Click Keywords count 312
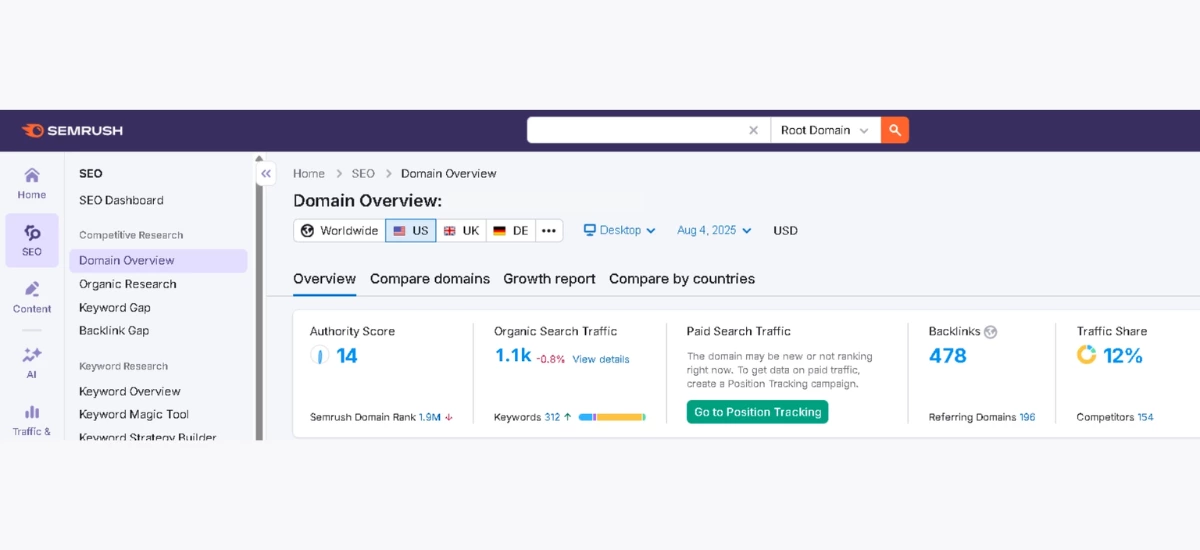The height and width of the screenshot is (550, 1200). 552,417
